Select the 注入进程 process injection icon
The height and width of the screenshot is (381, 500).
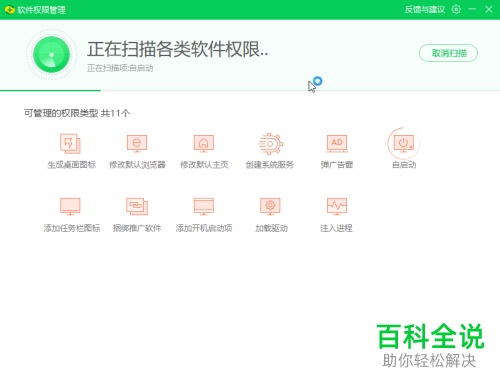click(x=337, y=206)
